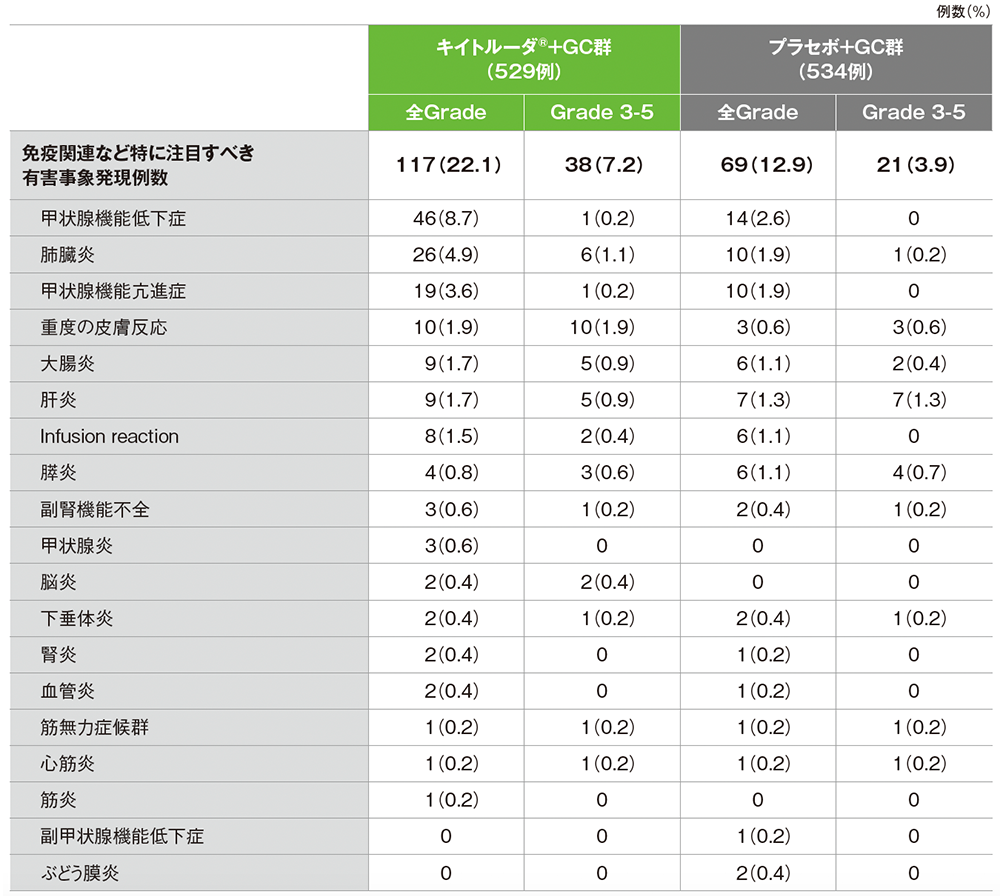This screenshot has height=896, width=1000.
Task: Select 全Grade header under the キイトルーダ group
Action: pyautogui.click(x=446, y=112)
